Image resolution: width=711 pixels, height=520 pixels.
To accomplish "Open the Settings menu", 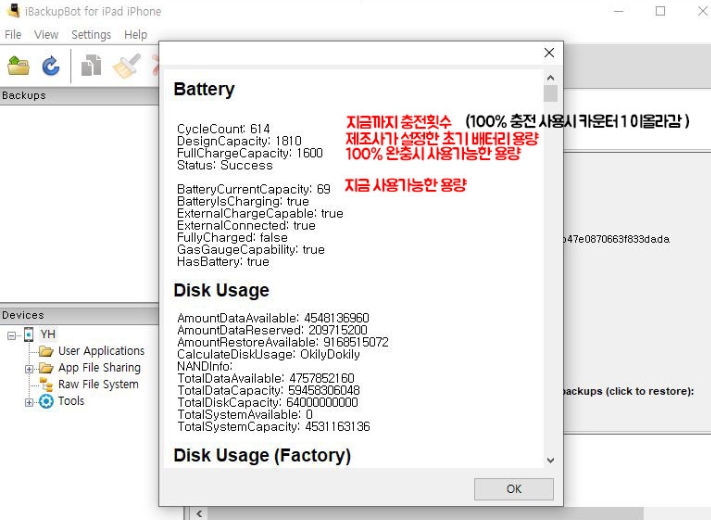I will pyautogui.click(x=91, y=34).
